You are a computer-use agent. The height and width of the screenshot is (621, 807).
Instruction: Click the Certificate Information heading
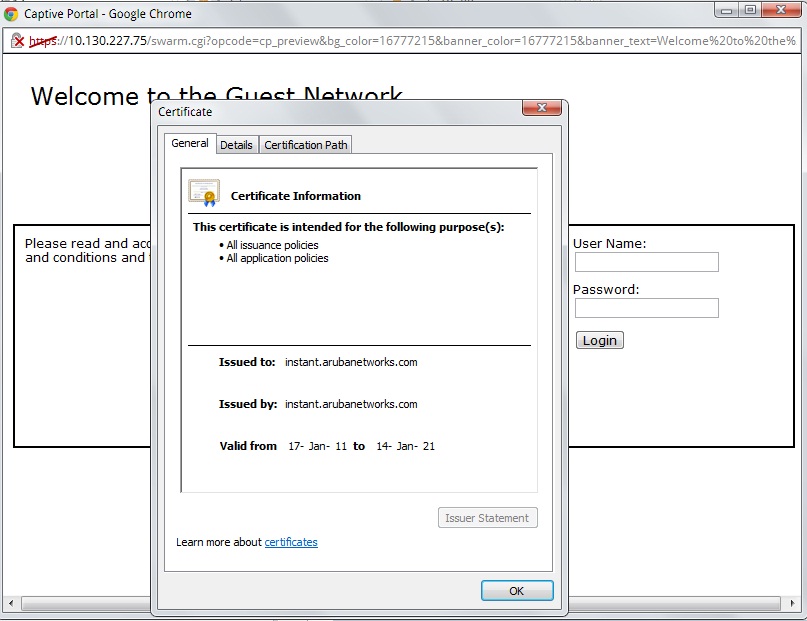(295, 196)
